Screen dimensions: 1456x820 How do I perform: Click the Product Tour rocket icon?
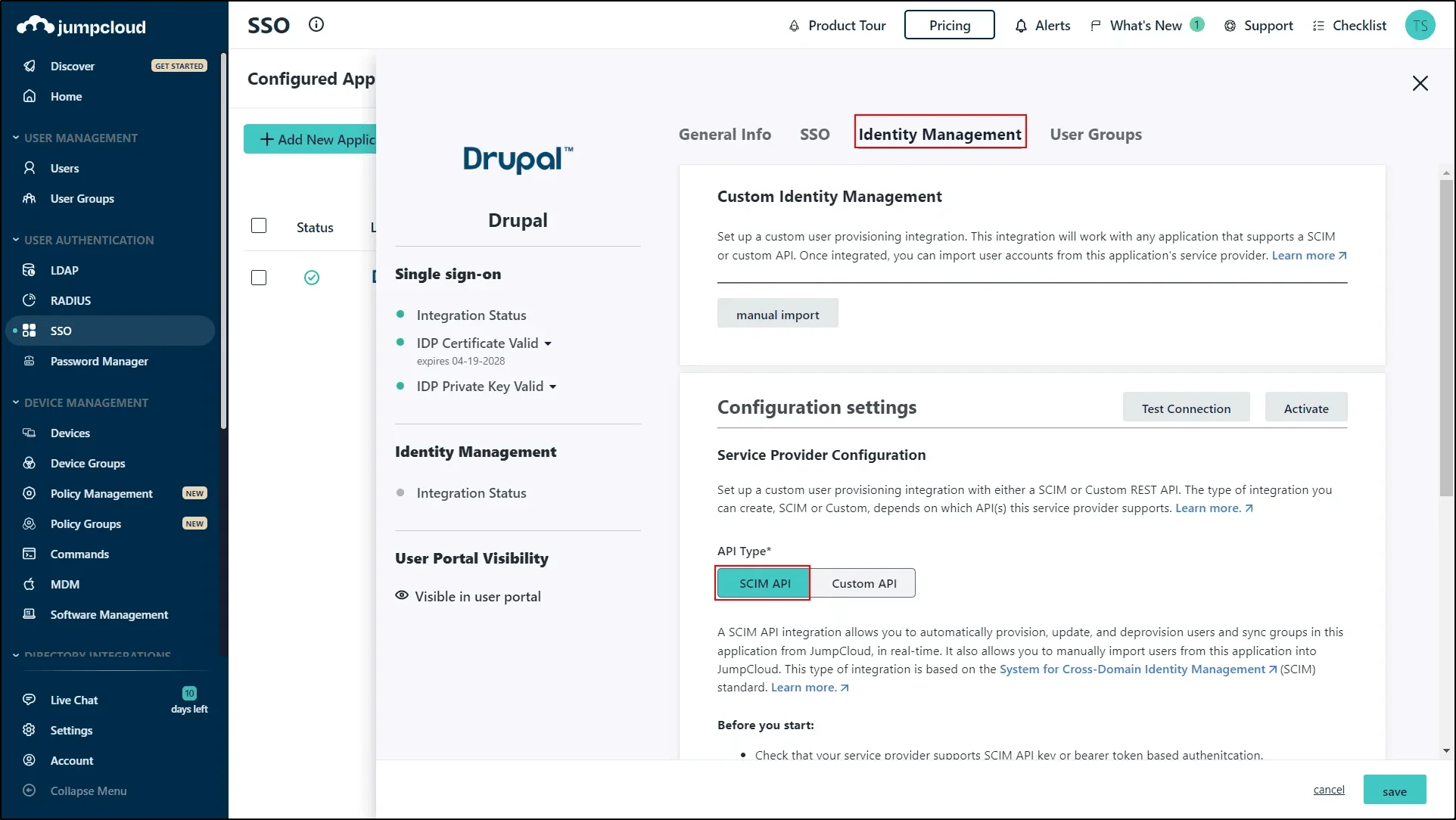(794, 26)
